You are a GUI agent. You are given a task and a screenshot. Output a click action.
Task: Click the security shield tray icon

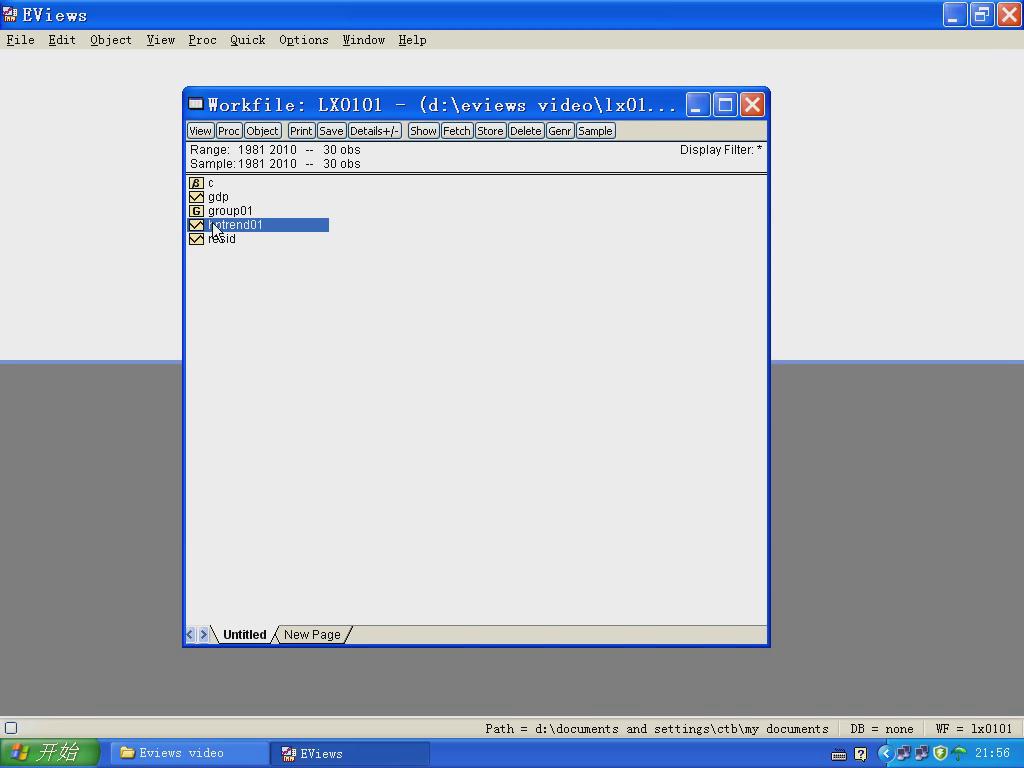pyautogui.click(x=940, y=754)
